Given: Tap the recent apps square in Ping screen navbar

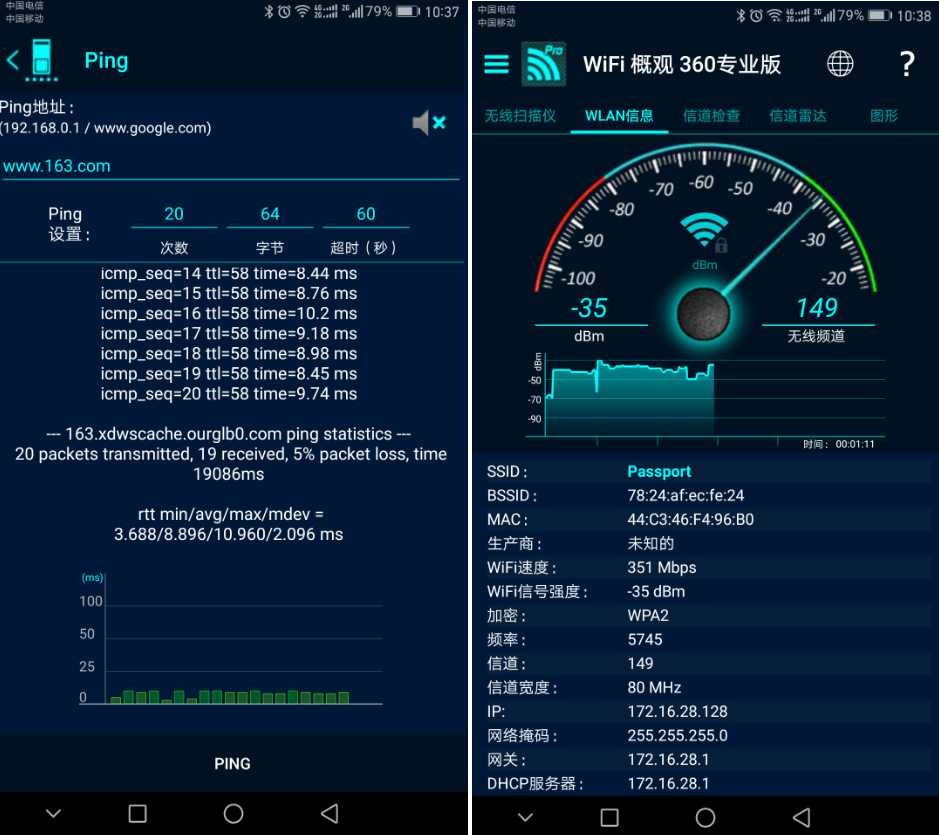Looking at the screenshot, I should tap(138, 813).
